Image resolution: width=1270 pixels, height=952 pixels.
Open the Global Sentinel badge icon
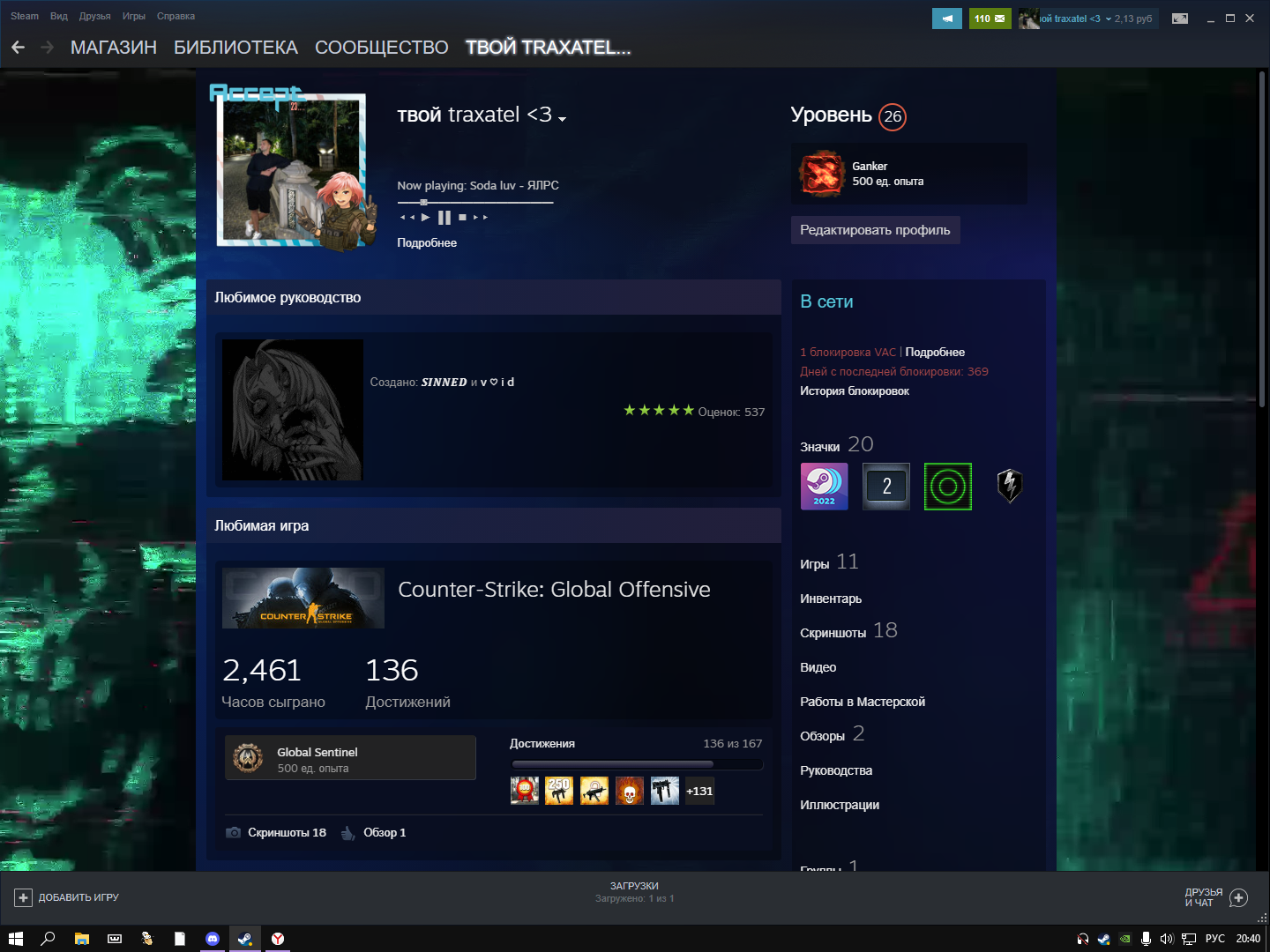(x=248, y=758)
